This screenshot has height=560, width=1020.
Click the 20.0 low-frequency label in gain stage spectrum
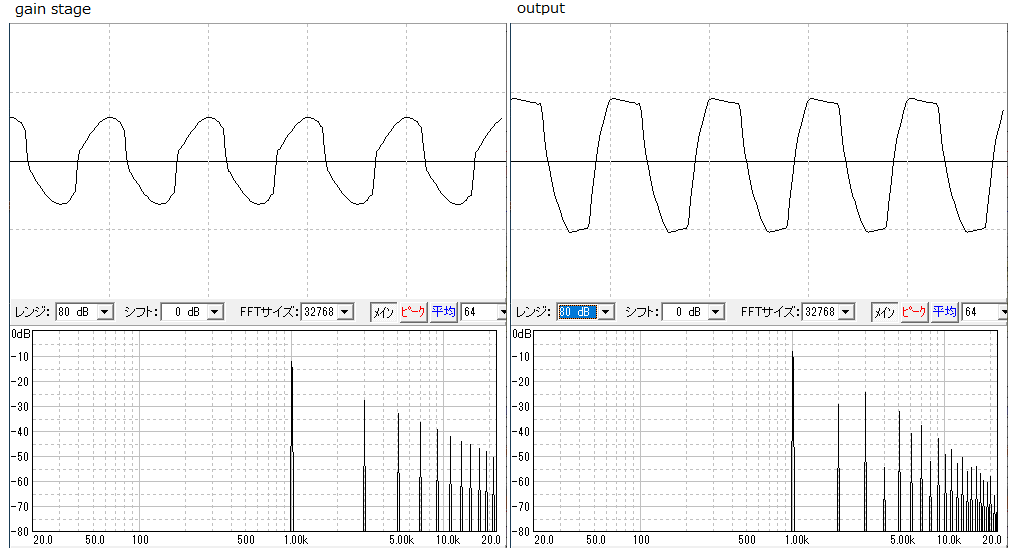pyautogui.click(x=43, y=540)
